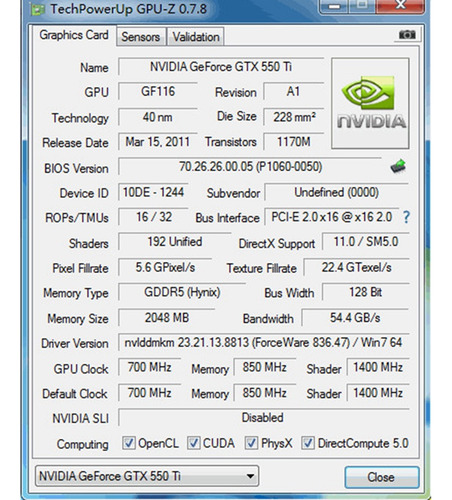
Task: Click the Bus Width field 128 Bit
Action: (366, 292)
